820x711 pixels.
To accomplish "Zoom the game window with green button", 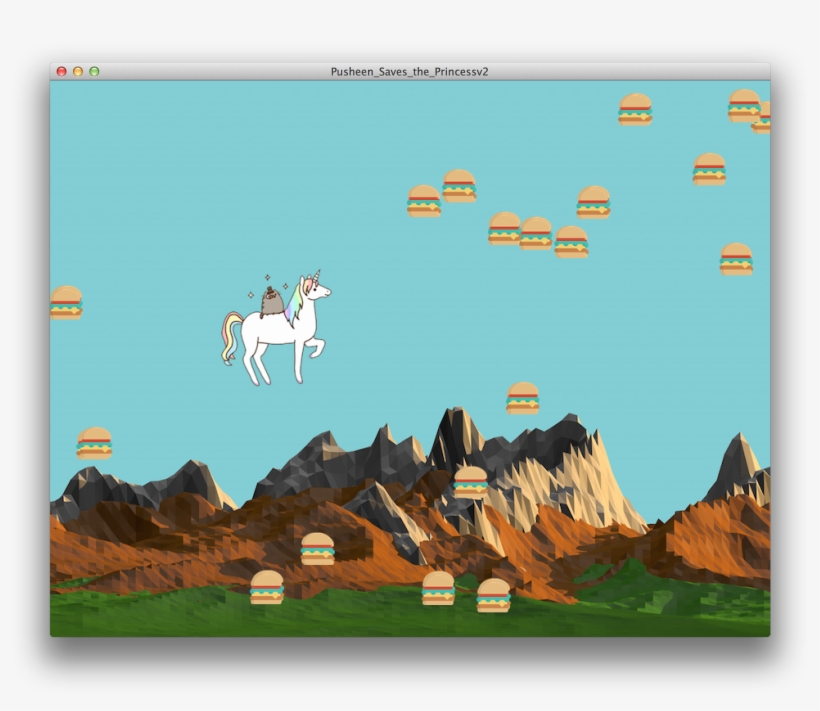I will pyautogui.click(x=94, y=72).
